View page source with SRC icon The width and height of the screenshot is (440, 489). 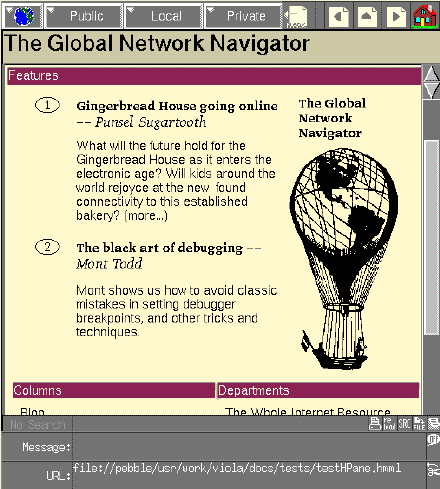pos(404,424)
